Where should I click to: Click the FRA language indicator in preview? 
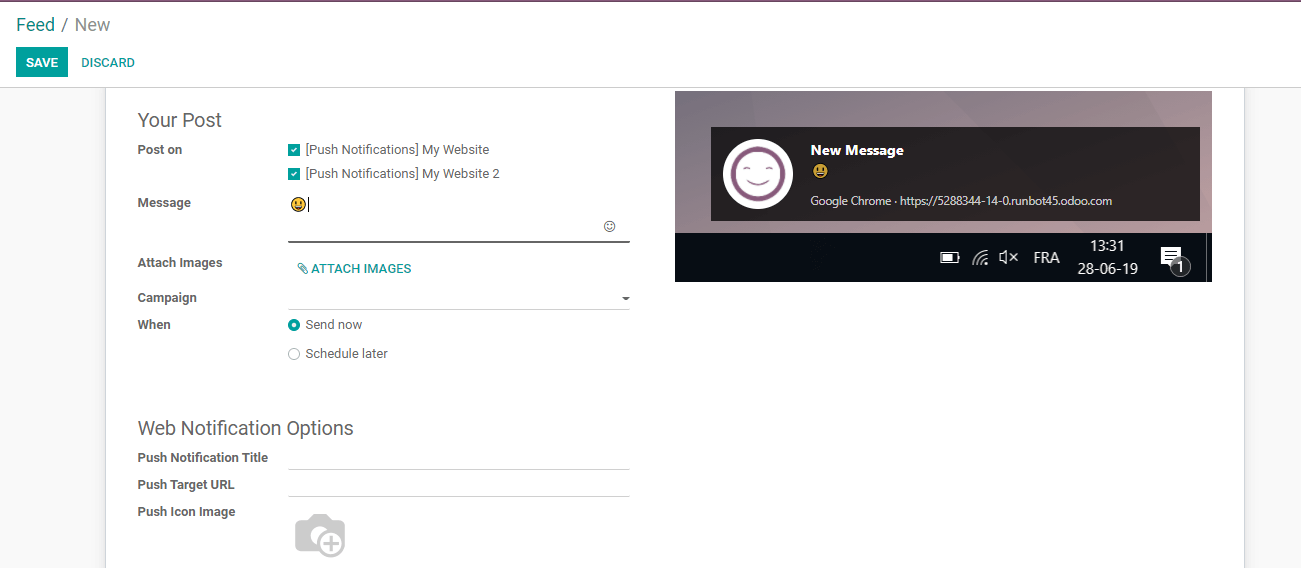pos(1046,258)
